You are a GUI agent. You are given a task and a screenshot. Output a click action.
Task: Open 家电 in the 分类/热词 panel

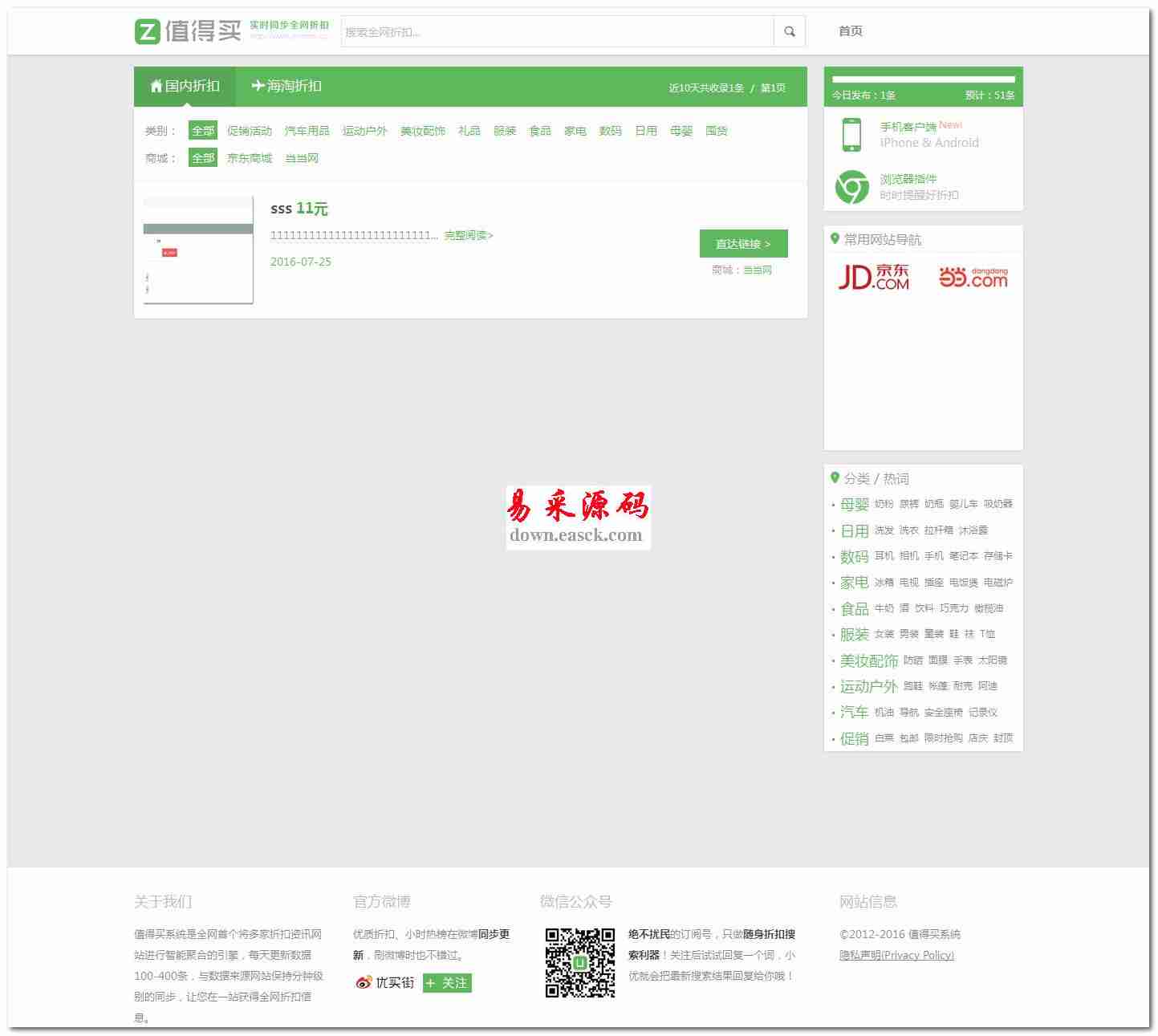point(855,583)
